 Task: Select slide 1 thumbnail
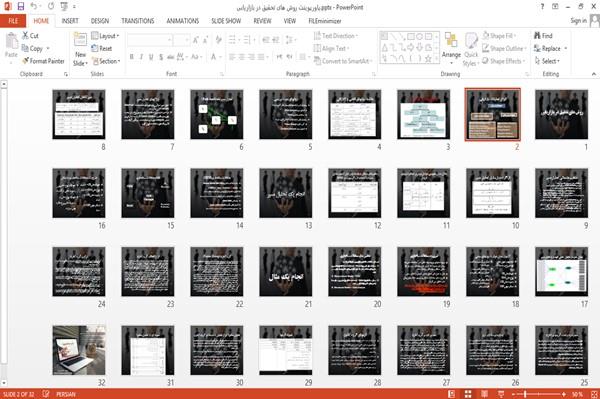pyautogui.click(x=561, y=114)
